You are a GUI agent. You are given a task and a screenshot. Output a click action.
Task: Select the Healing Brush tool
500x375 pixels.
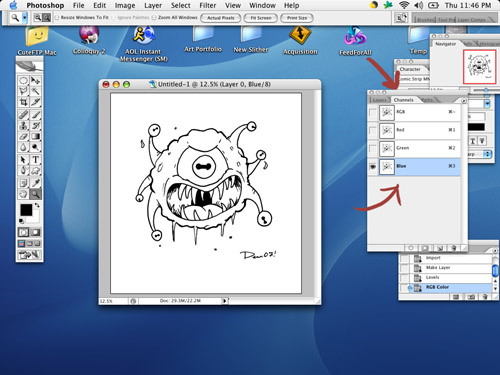click(23, 115)
